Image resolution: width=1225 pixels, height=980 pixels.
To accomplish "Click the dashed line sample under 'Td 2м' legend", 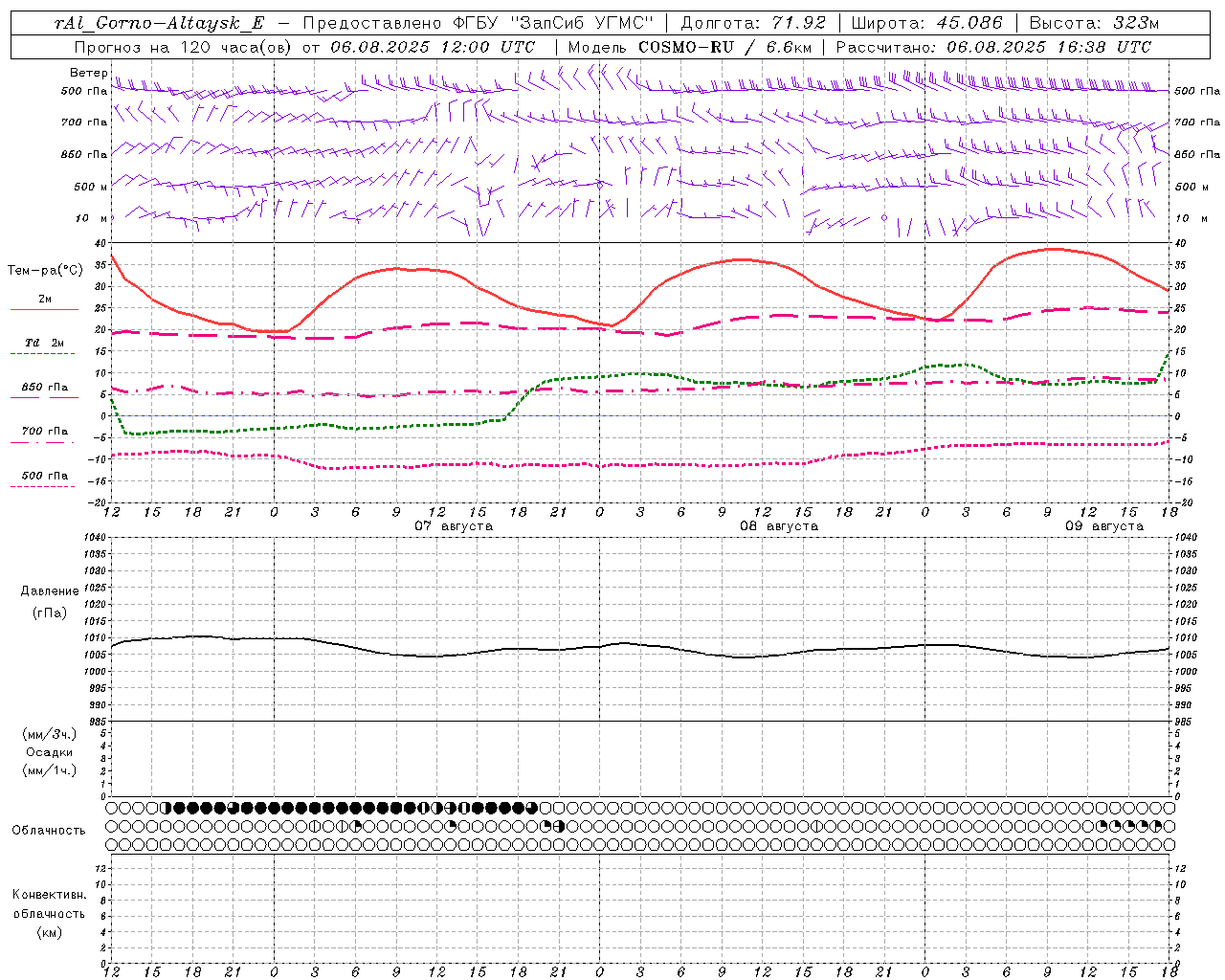I will (45, 354).
